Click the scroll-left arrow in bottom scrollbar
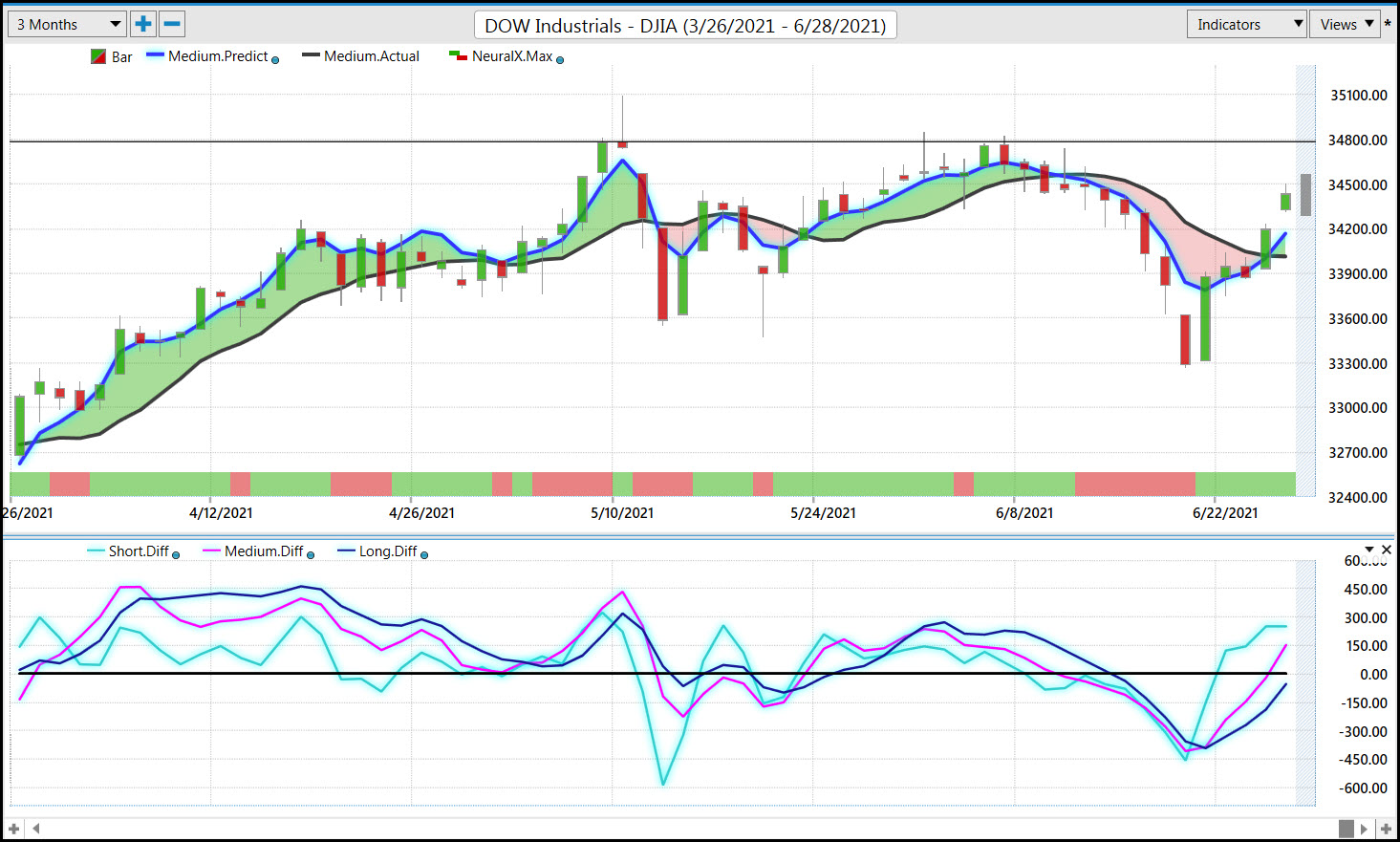The height and width of the screenshot is (842, 1400). click(36, 829)
